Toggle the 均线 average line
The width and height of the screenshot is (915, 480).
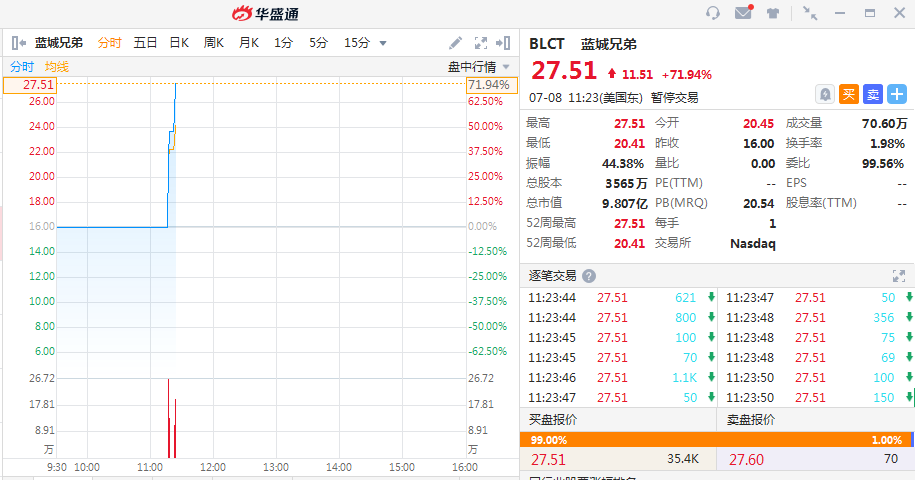(56, 66)
